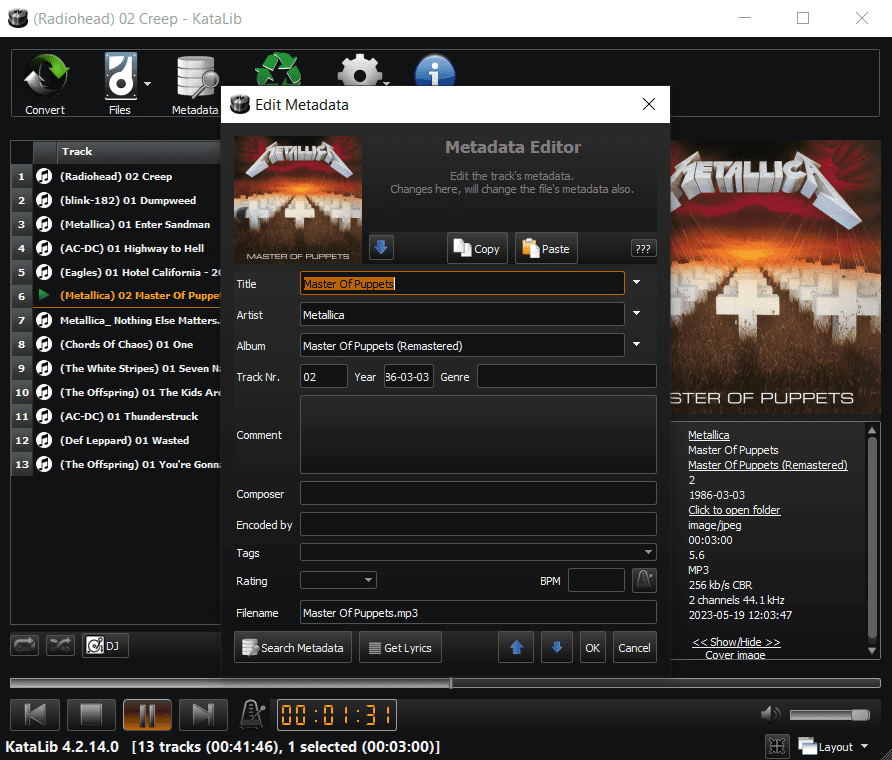Open the Layout dropdown menu
Screen dimensions: 892x760
tap(833, 746)
